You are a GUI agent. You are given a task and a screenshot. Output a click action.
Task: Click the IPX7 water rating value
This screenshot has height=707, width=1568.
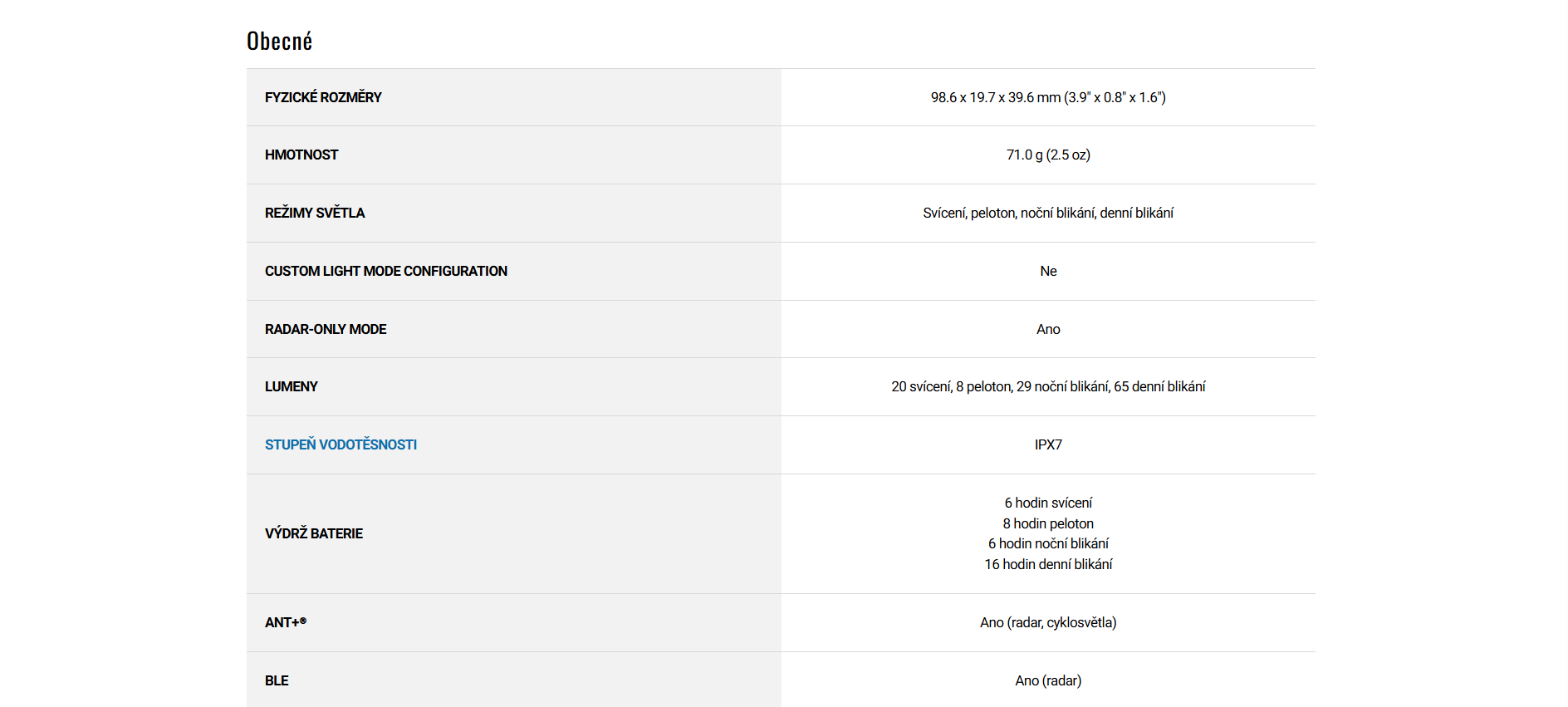(x=1048, y=444)
